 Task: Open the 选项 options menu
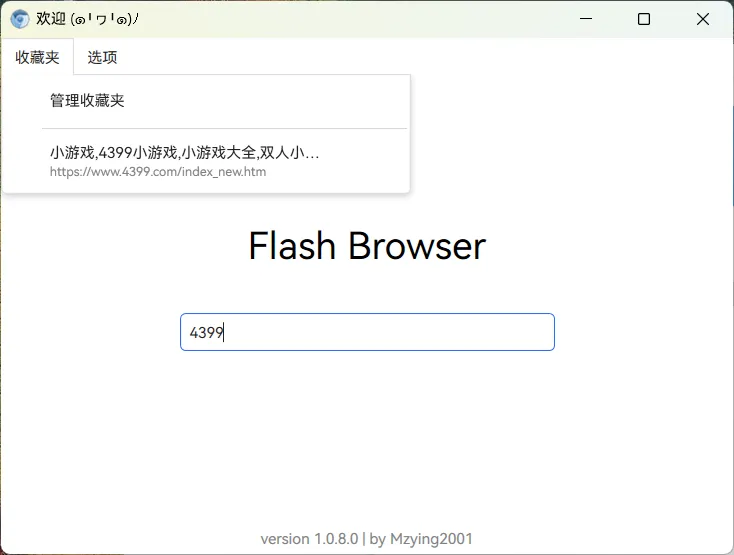click(102, 57)
